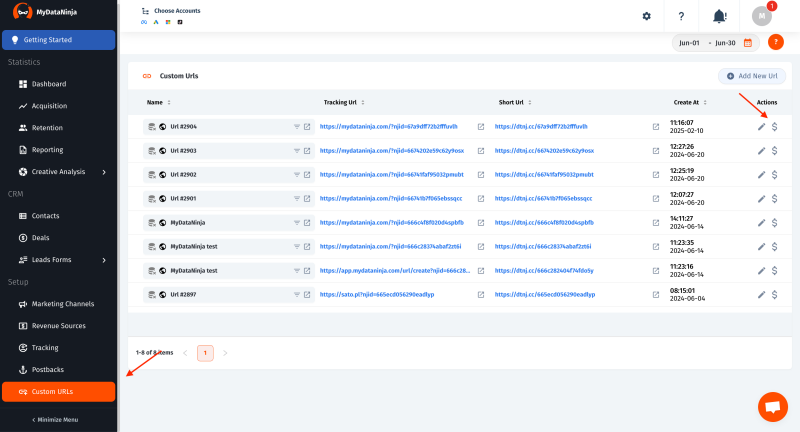Open tracking URL of Url #2902 externally
This screenshot has width=800, height=432.
pyautogui.click(x=481, y=175)
